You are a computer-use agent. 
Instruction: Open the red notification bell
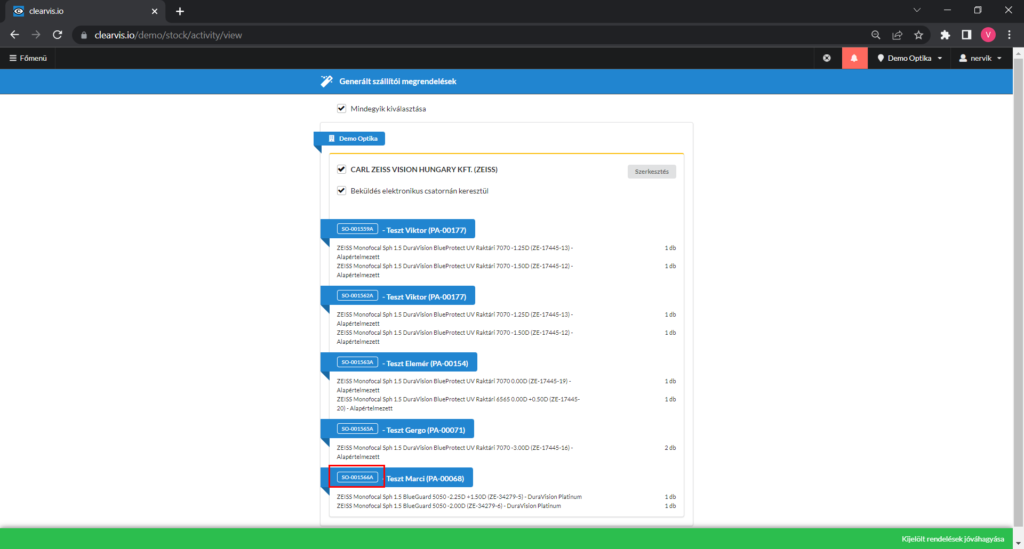tap(854, 58)
